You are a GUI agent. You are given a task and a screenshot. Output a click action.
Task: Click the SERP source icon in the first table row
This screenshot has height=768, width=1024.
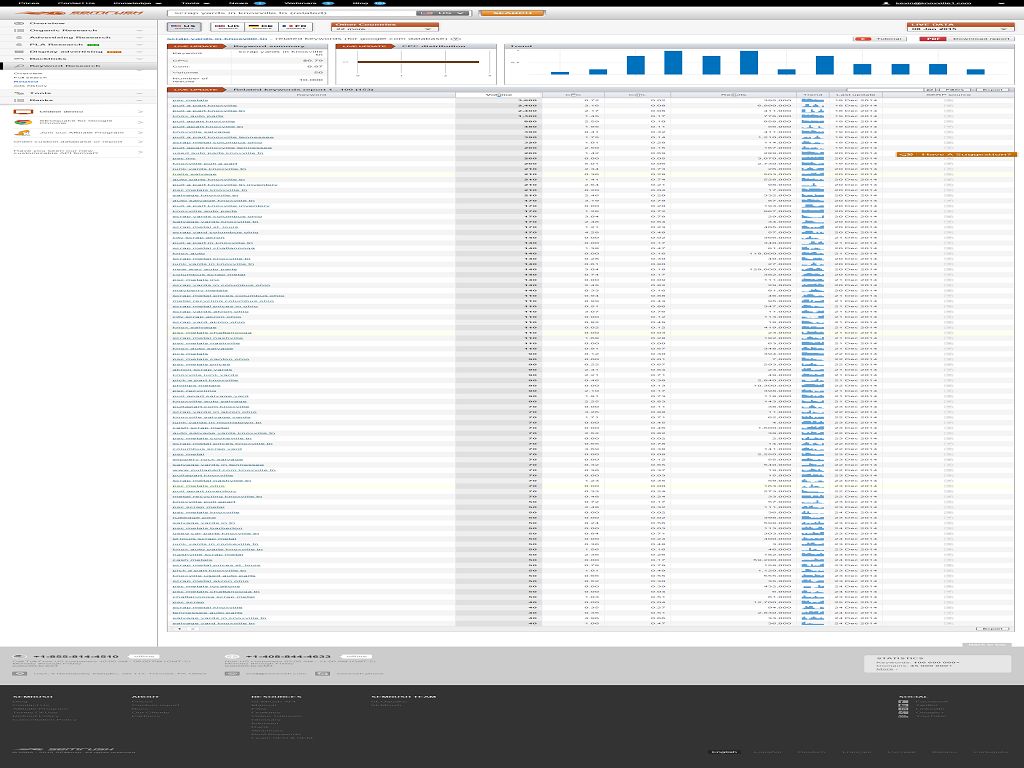pyautogui.click(x=948, y=101)
